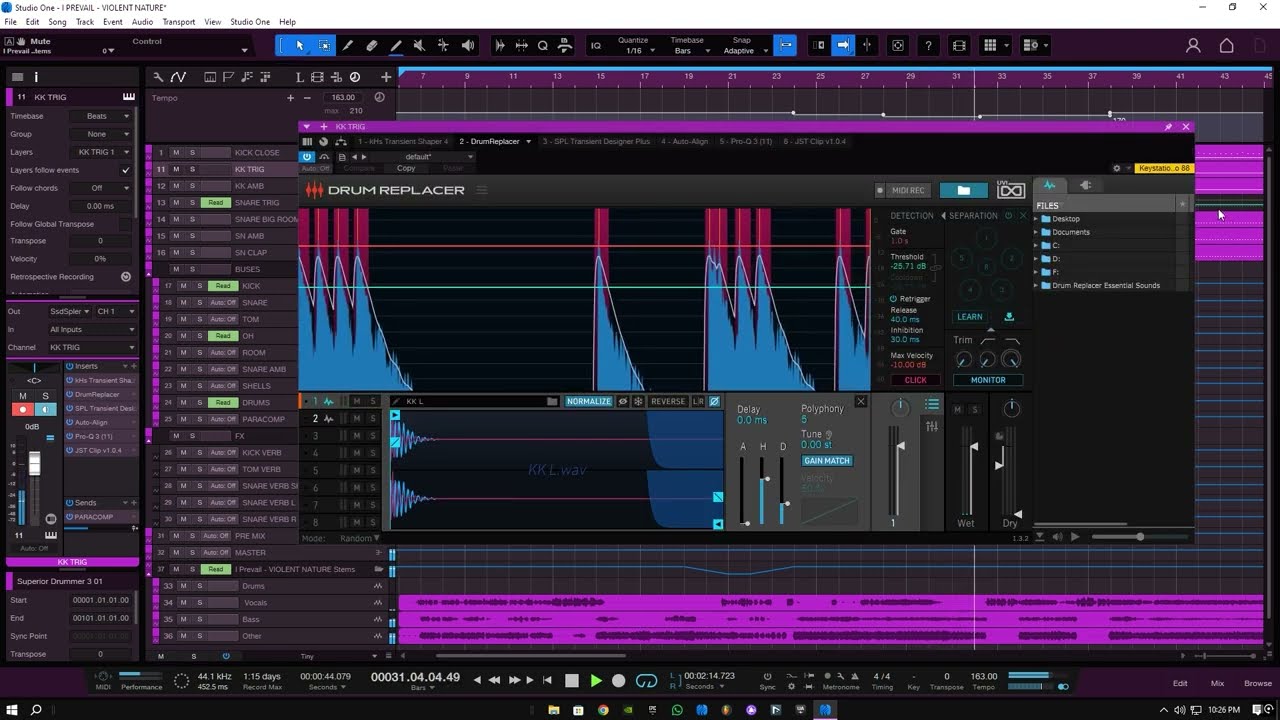This screenshot has width=1280, height=720.
Task: Toggle the Layers follow events checkbox
Action: (x=125, y=170)
